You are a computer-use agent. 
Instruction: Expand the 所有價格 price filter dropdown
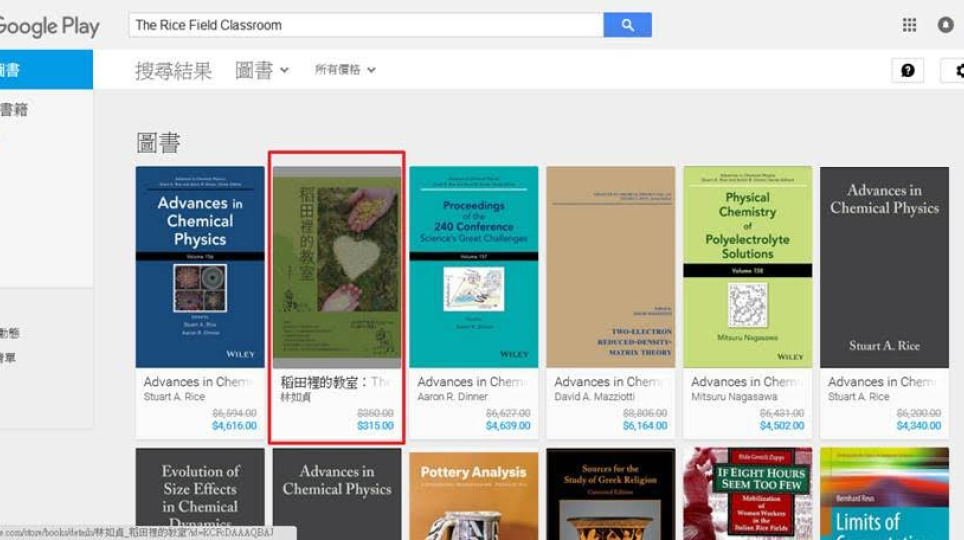(345, 70)
